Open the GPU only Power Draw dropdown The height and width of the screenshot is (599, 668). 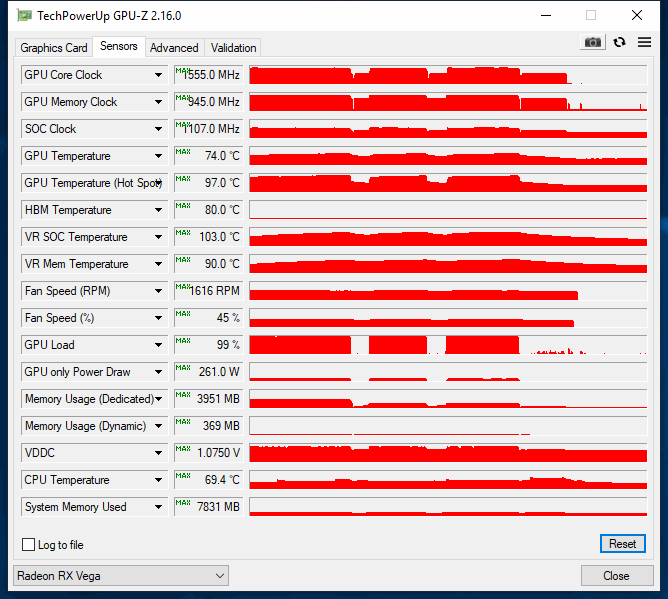[158, 372]
